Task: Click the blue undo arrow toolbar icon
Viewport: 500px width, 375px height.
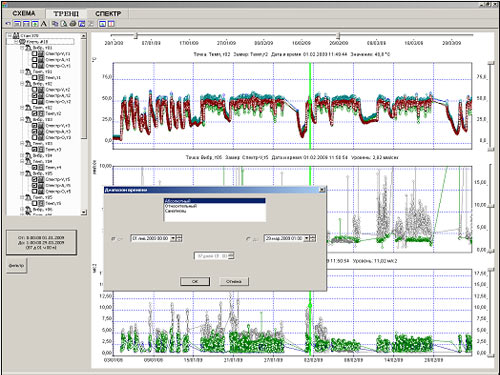Action: 8,24
